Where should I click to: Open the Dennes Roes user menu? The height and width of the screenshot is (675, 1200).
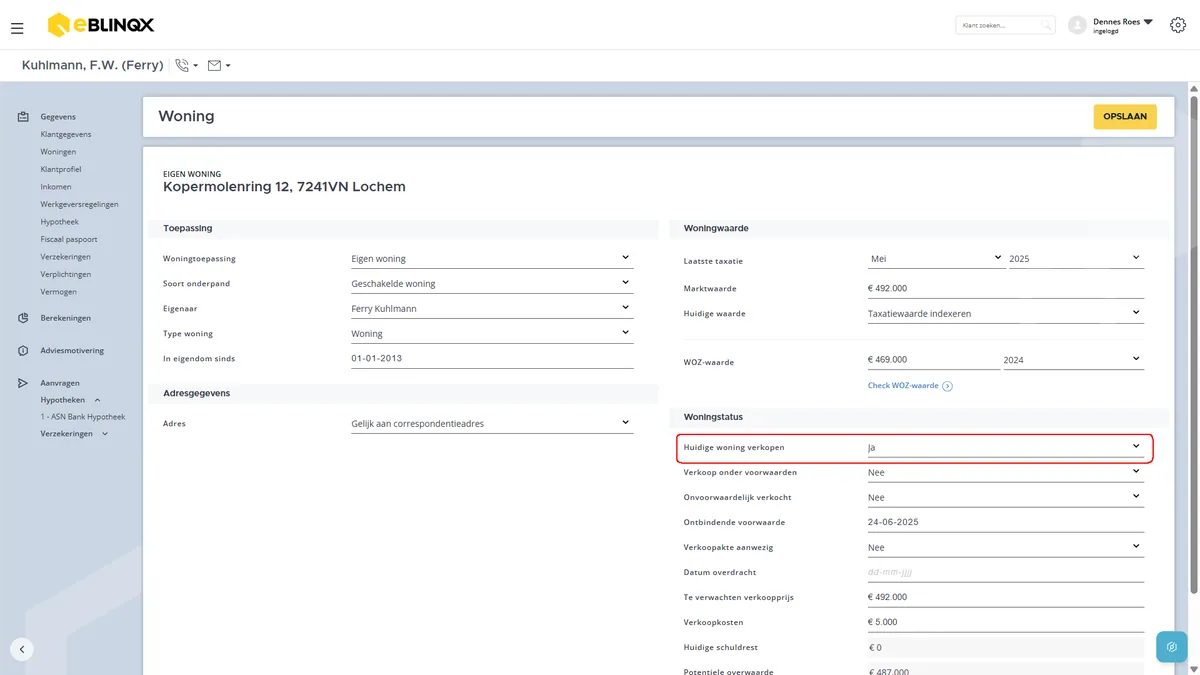(x=1123, y=25)
